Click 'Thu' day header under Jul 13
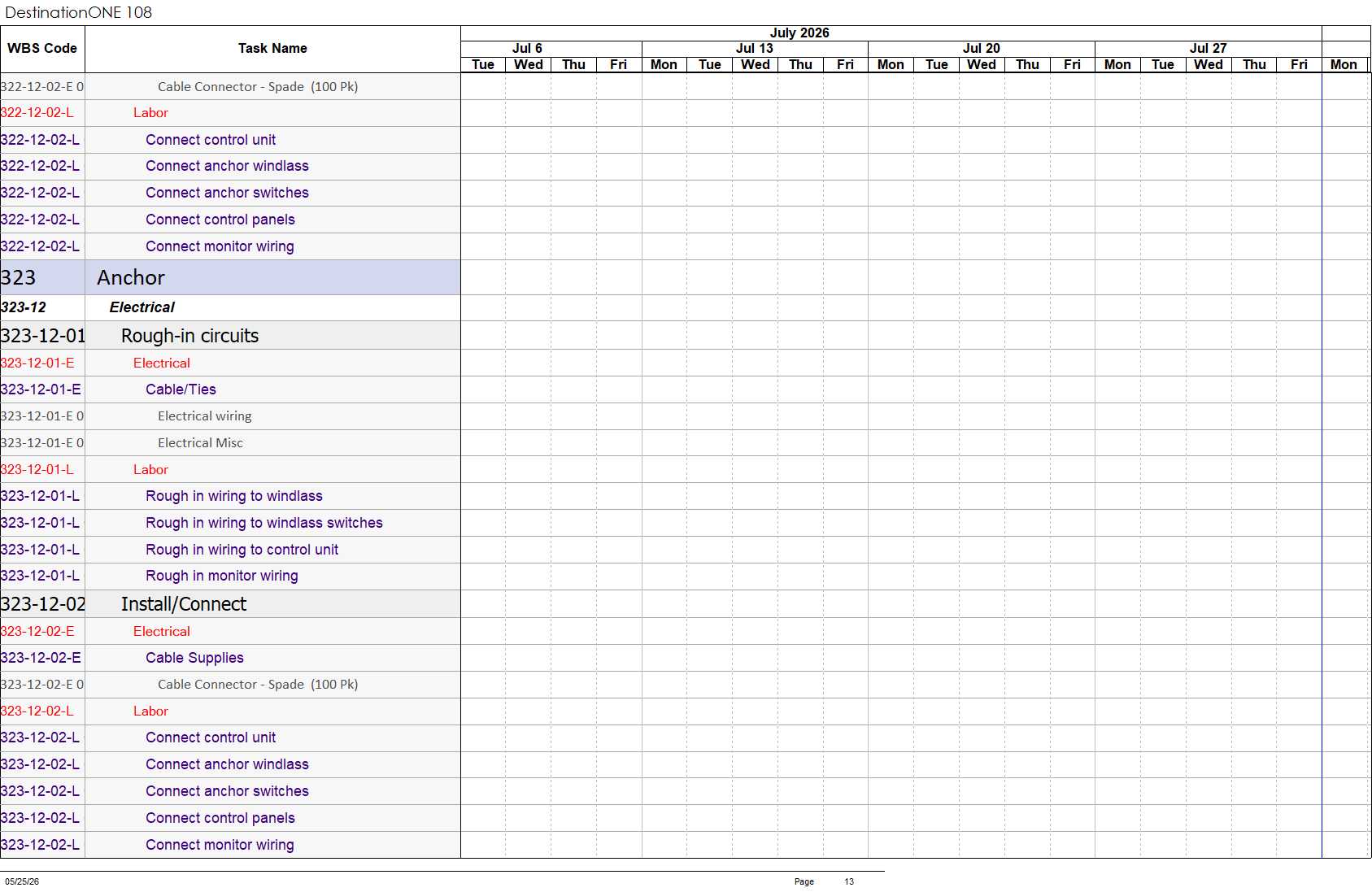The image size is (1372, 892). click(800, 65)
